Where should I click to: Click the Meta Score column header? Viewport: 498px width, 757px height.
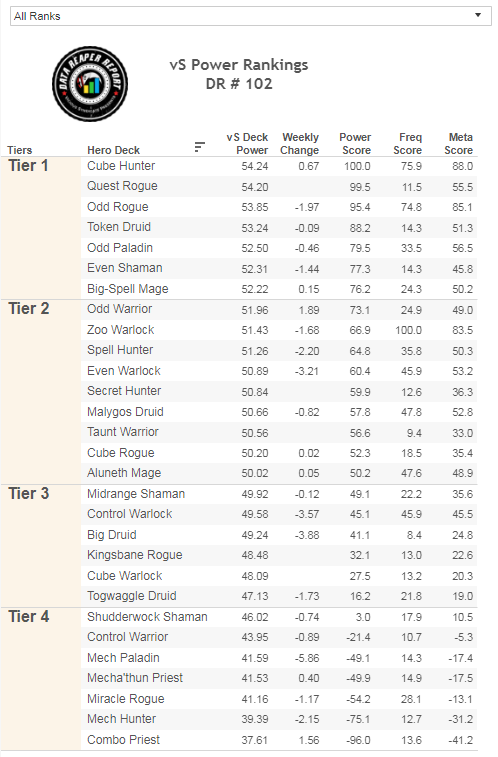(459, 144)
